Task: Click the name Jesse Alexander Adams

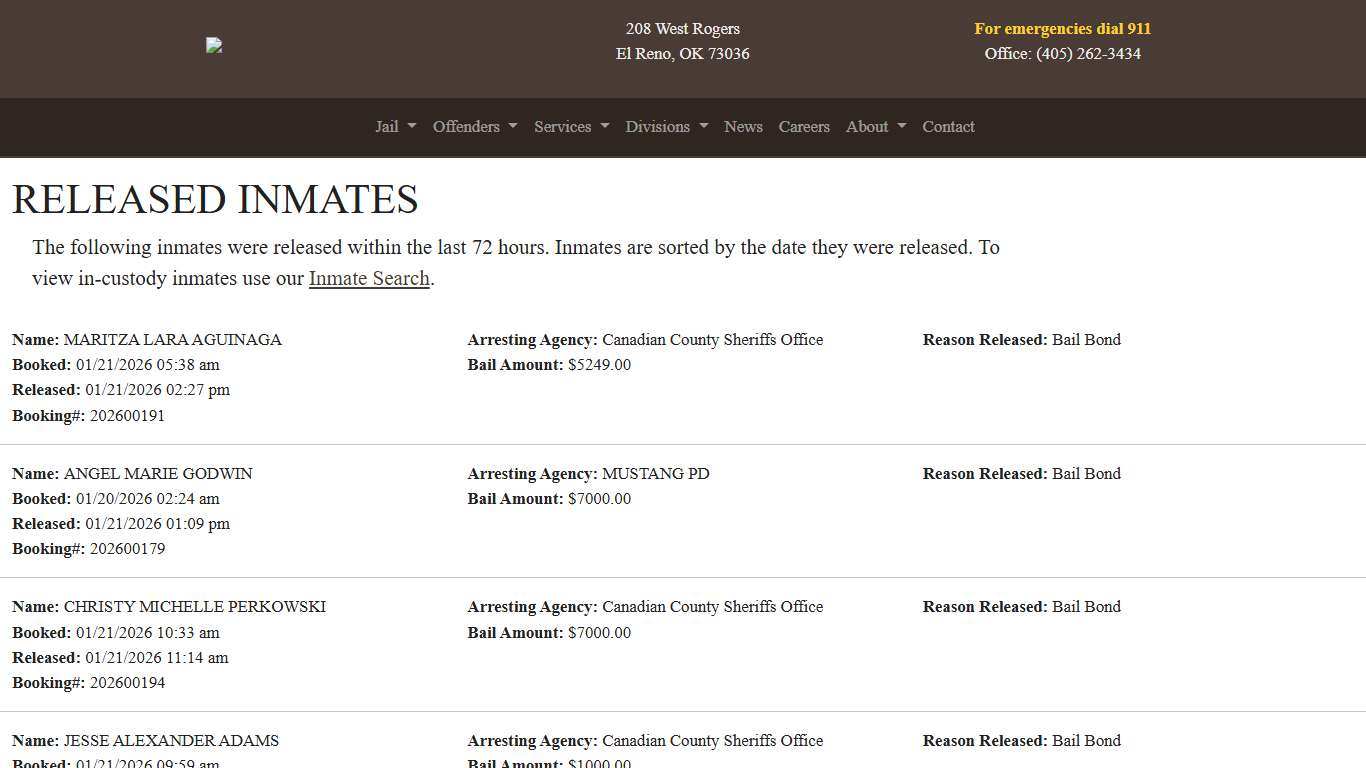Action: (171, 741)
